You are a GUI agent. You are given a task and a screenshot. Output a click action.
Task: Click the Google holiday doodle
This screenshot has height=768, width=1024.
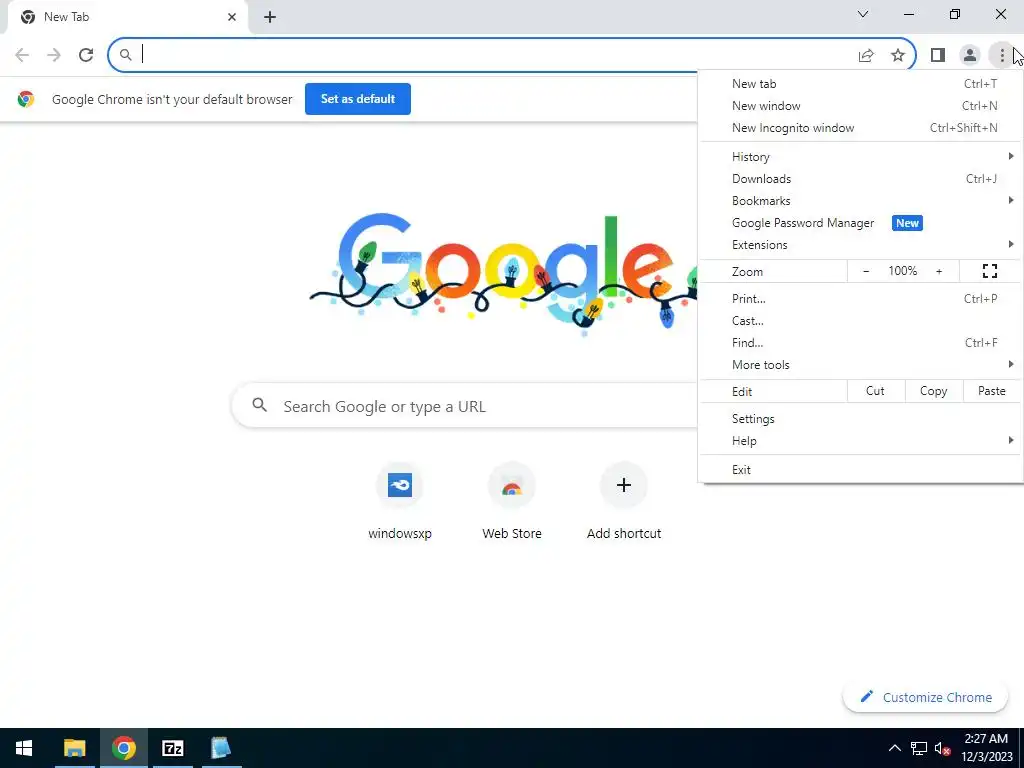503,273
